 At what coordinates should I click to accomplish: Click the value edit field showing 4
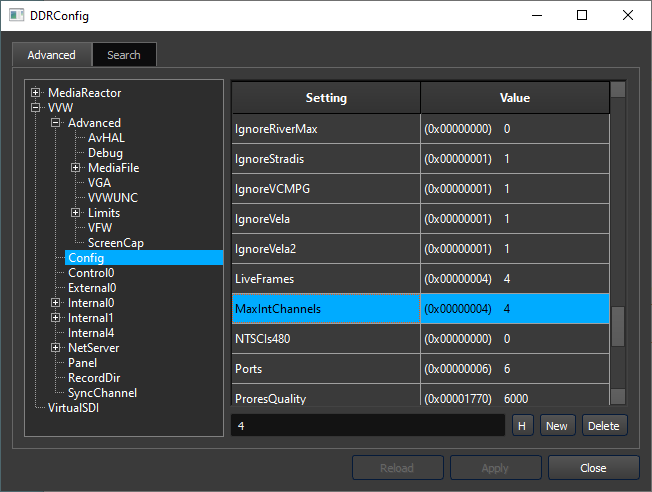pyautogui.click(x=368, y=425)
